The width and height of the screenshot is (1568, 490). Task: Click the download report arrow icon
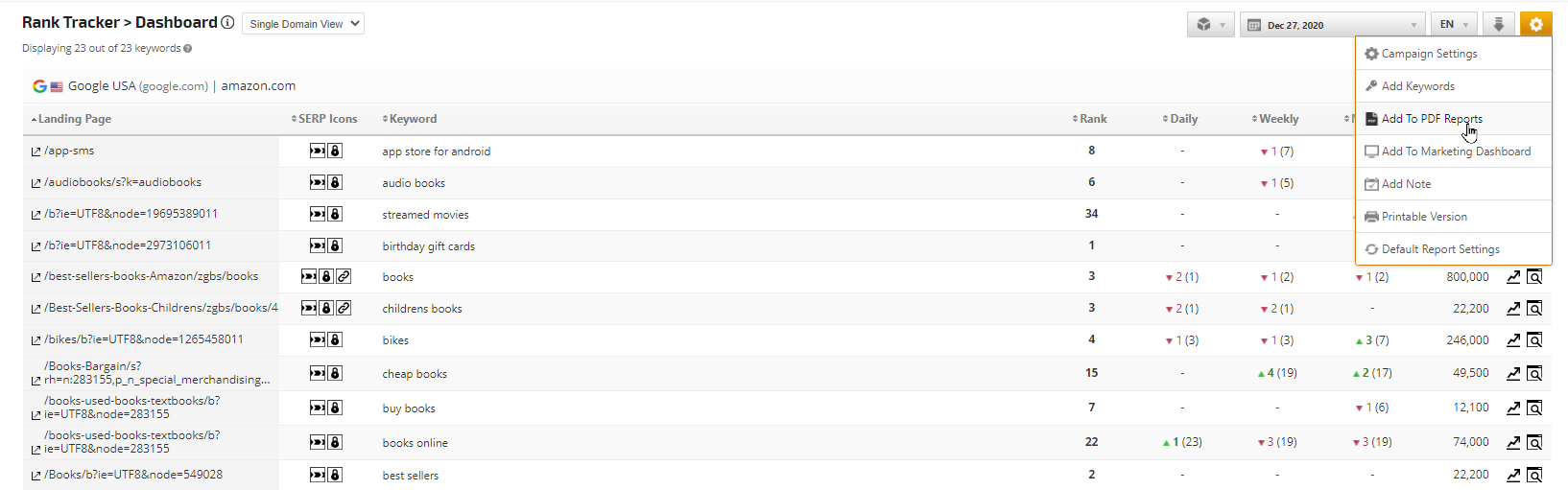[x=1498, y=25]
